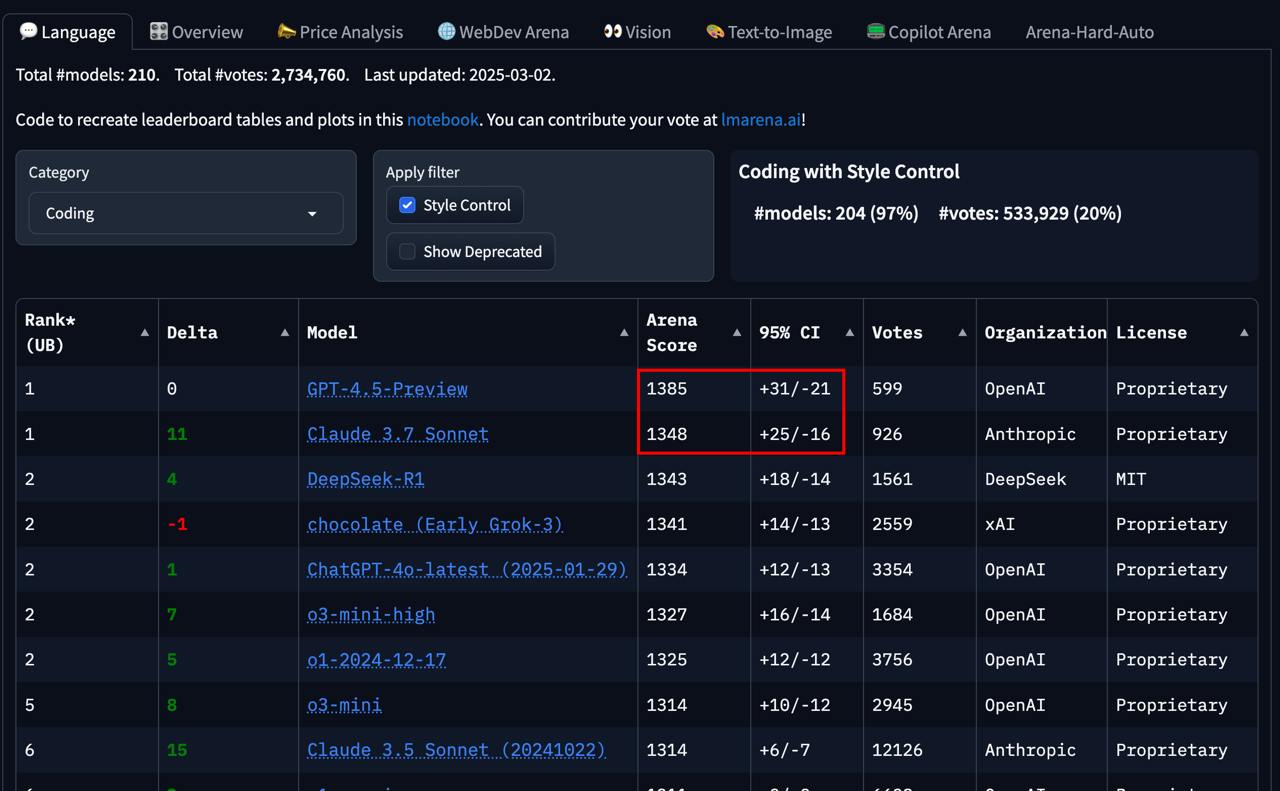Sort by Arena Score column arrow
1280x791 pixels.
point(737,332)
